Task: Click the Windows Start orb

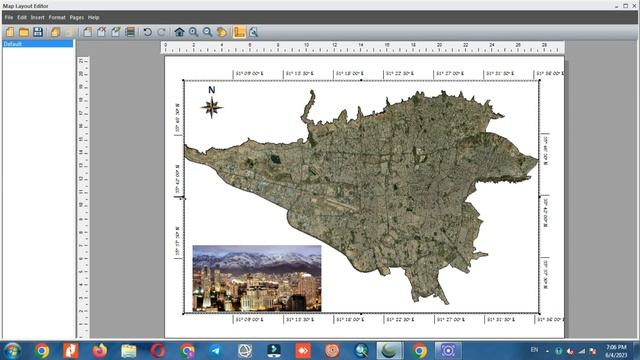Action: [x=13, y=351]
